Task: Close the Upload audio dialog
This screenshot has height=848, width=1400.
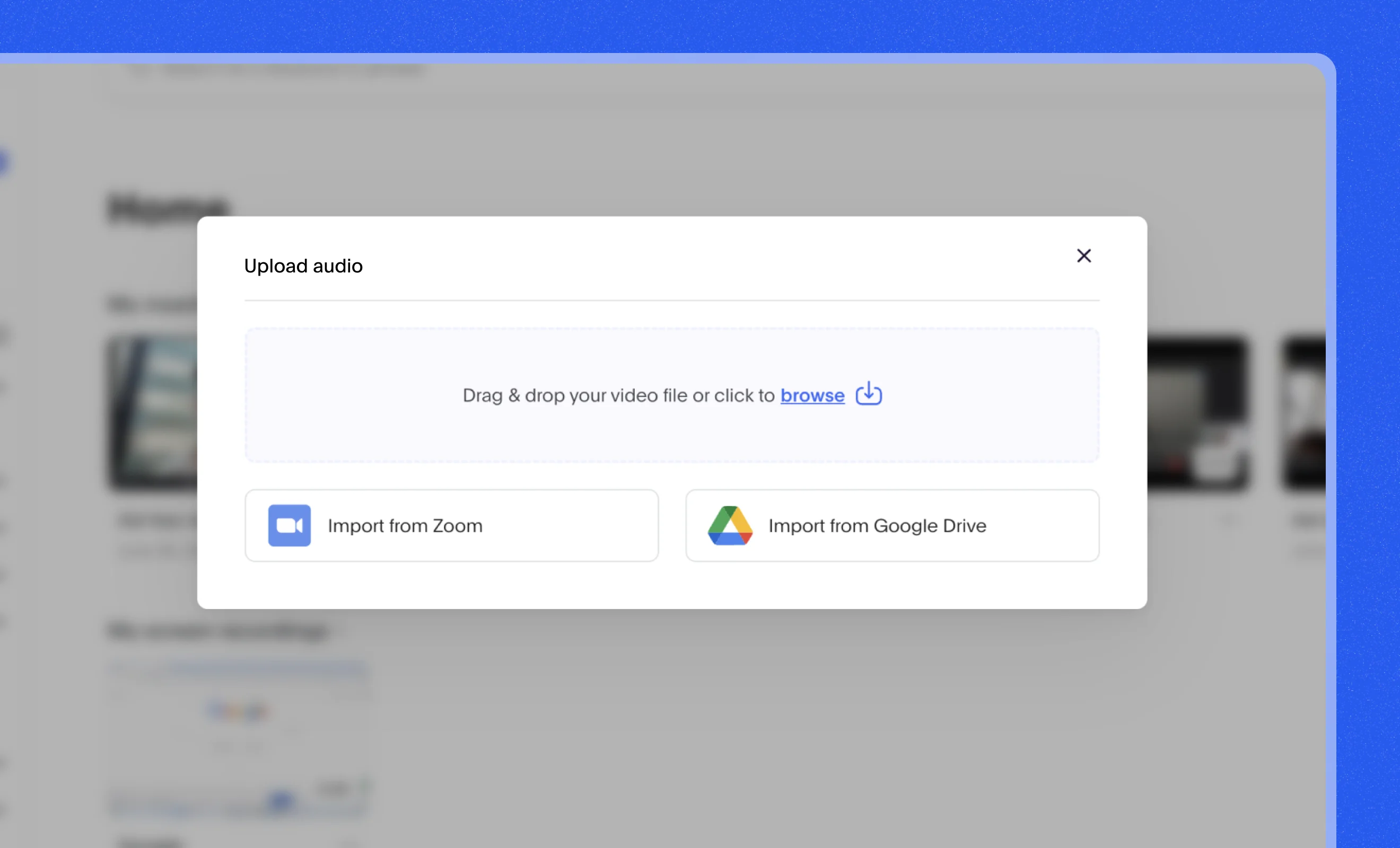Action: click(x=1083, y=256)
